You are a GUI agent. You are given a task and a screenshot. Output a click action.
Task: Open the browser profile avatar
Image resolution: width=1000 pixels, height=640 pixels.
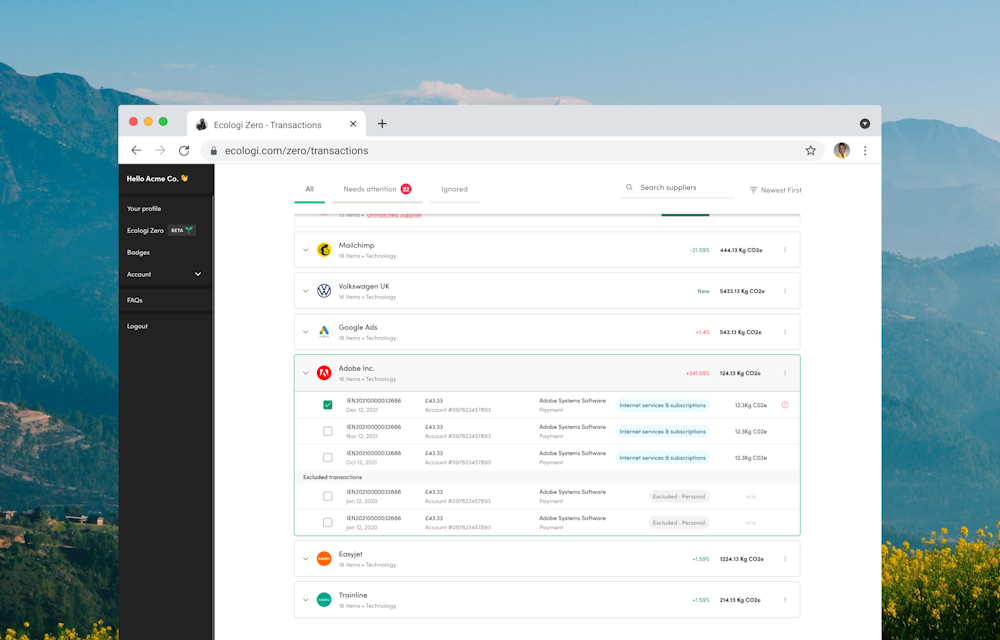coord(842,151)
